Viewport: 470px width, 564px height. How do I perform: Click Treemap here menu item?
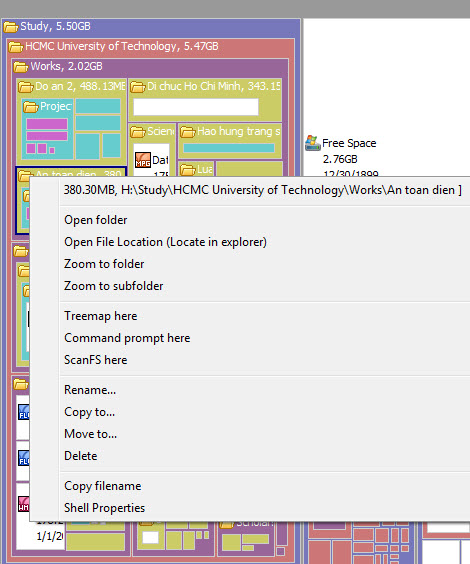pos(101,316)
